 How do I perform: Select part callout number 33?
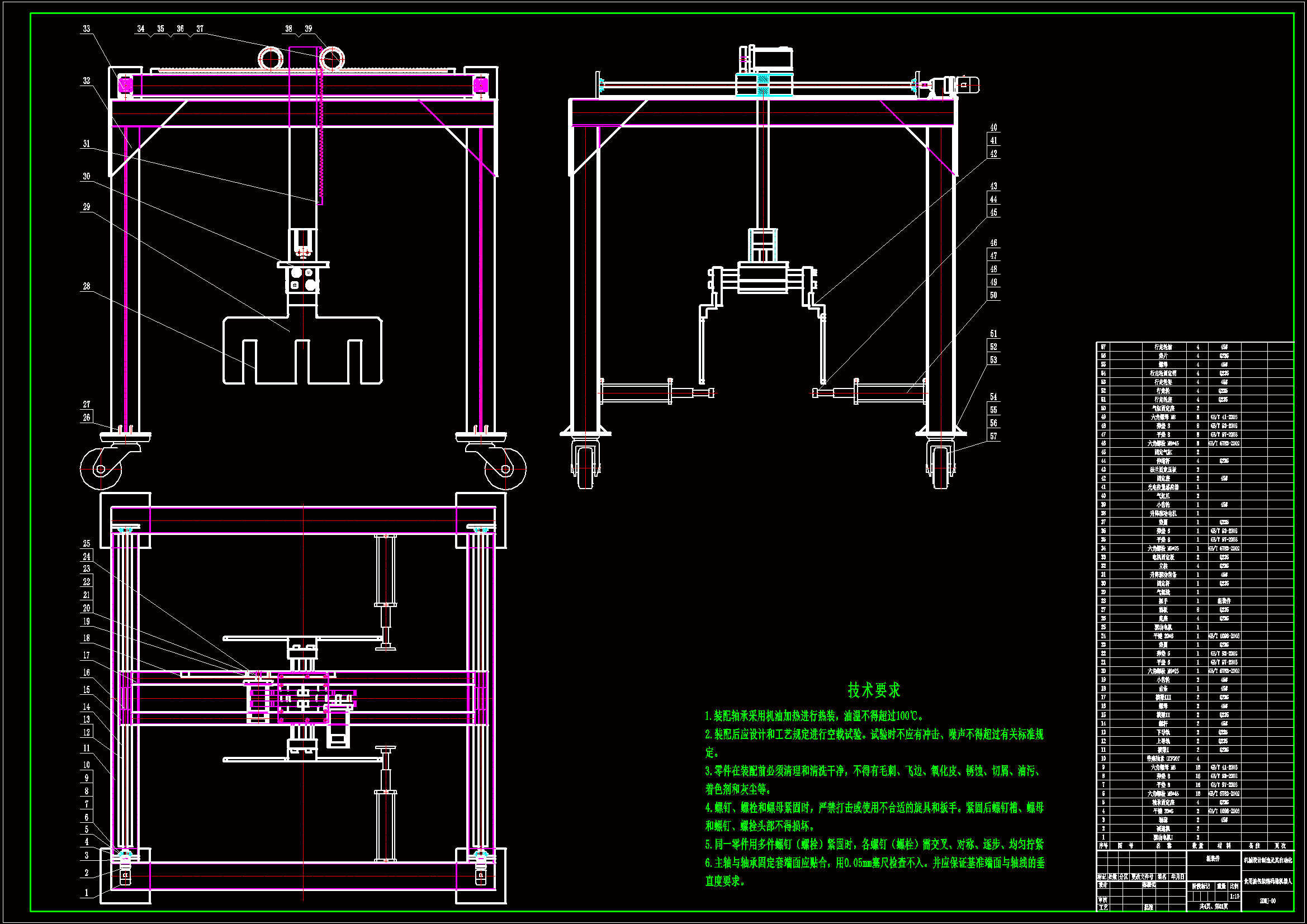point(87,29)
